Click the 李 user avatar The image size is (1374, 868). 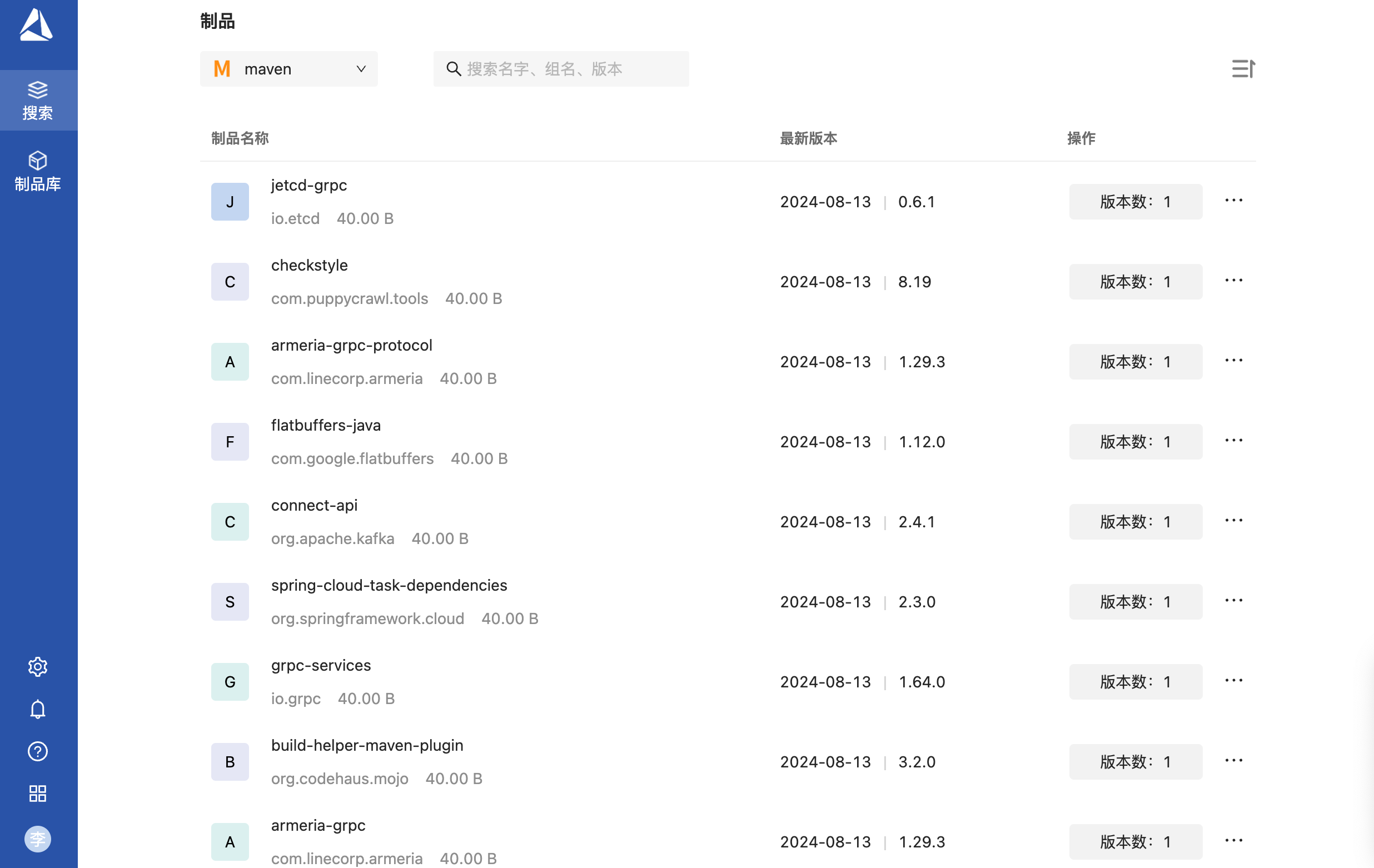(38, 839)
